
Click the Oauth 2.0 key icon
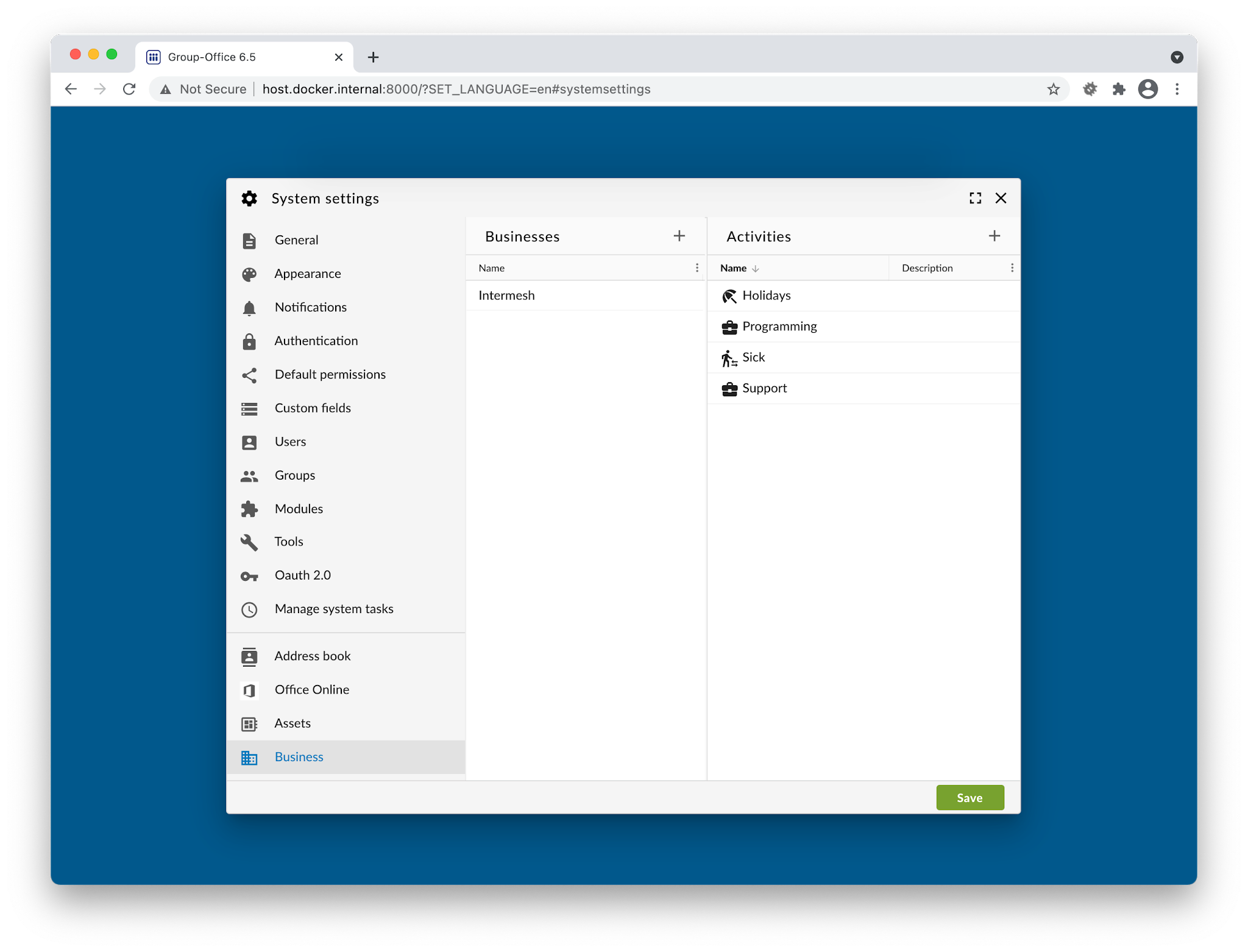tap(249, 576)
